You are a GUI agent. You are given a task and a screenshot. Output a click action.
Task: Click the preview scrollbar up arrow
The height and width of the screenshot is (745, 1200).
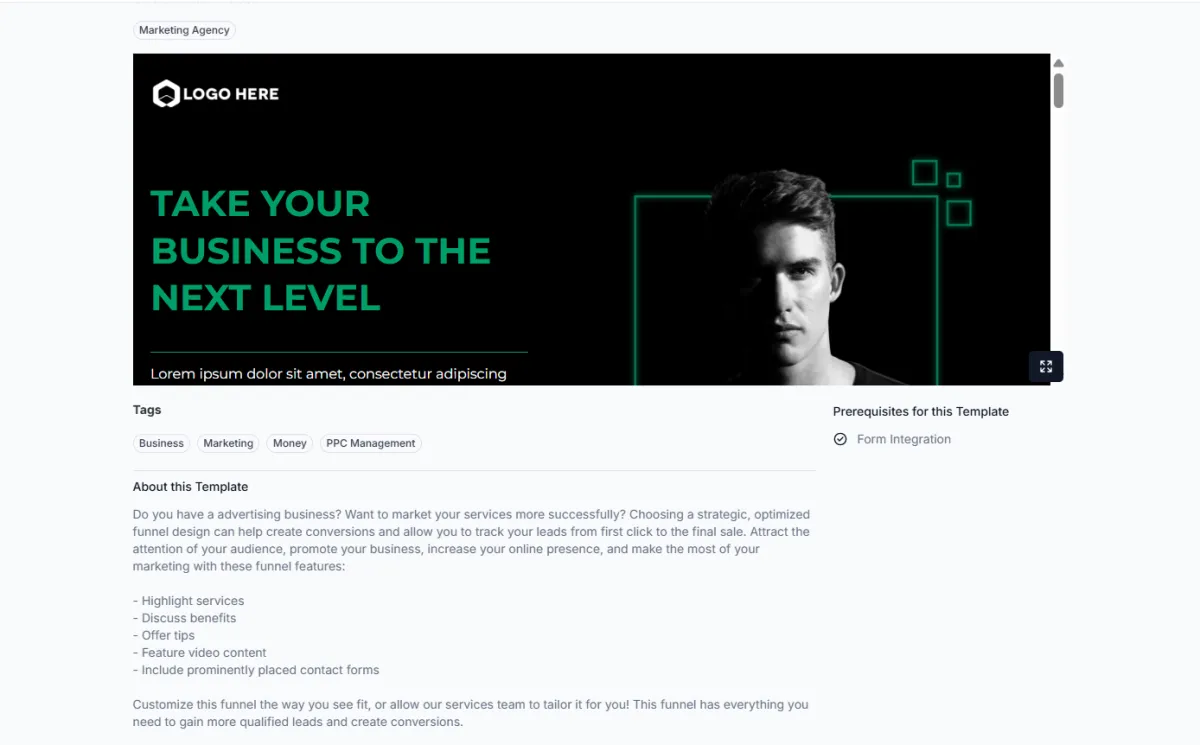tap(1058, 63)
